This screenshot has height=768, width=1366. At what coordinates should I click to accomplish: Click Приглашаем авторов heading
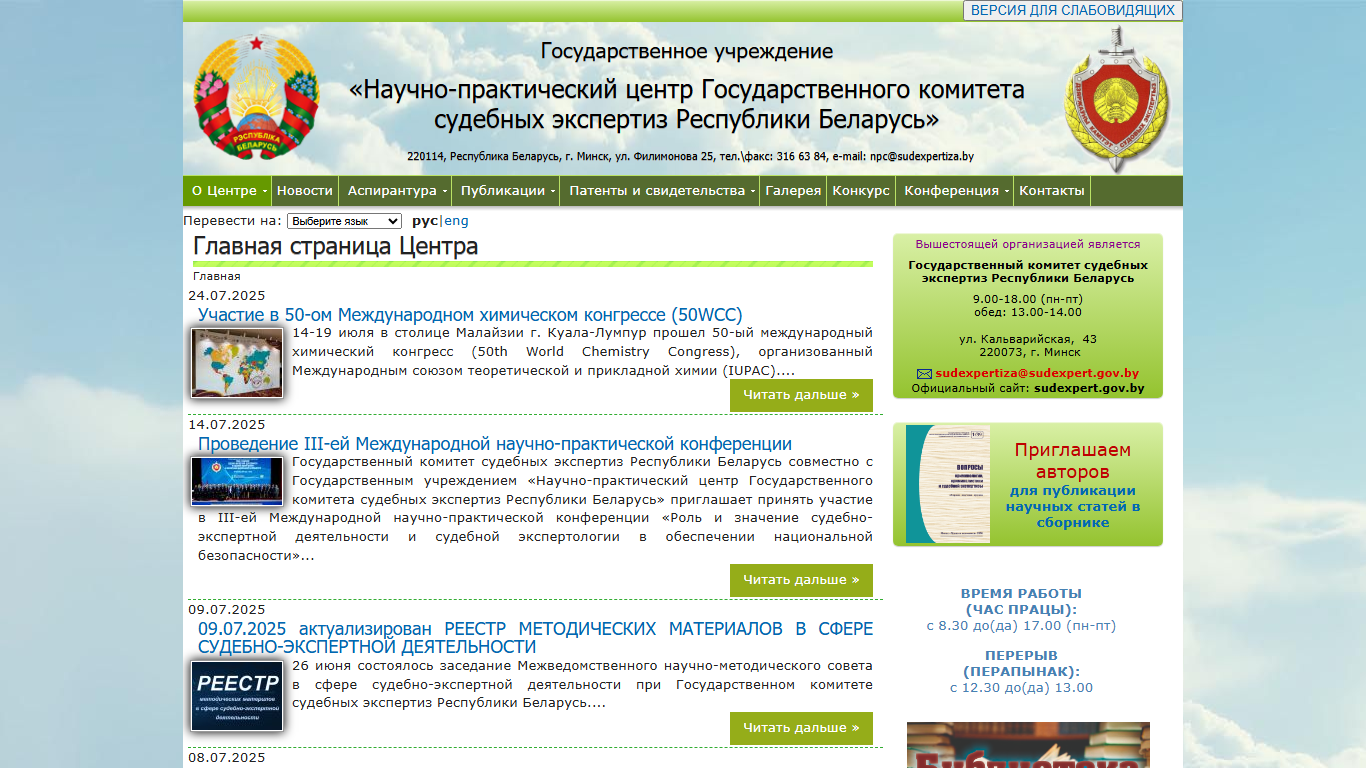(1073, 461)
